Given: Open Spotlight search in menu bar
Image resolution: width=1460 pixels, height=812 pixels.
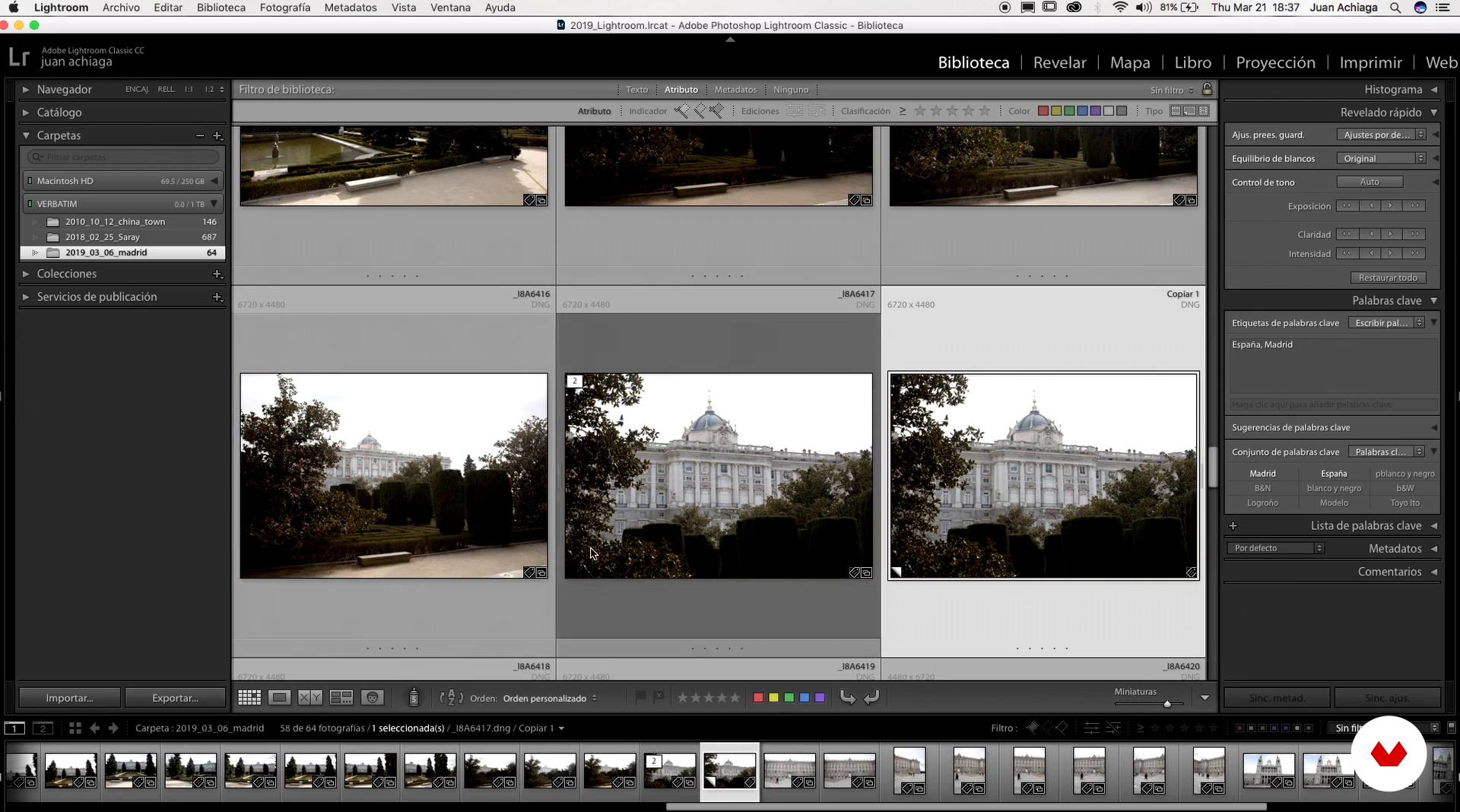Looking at the screenshot, I should tap(1395, 8).
